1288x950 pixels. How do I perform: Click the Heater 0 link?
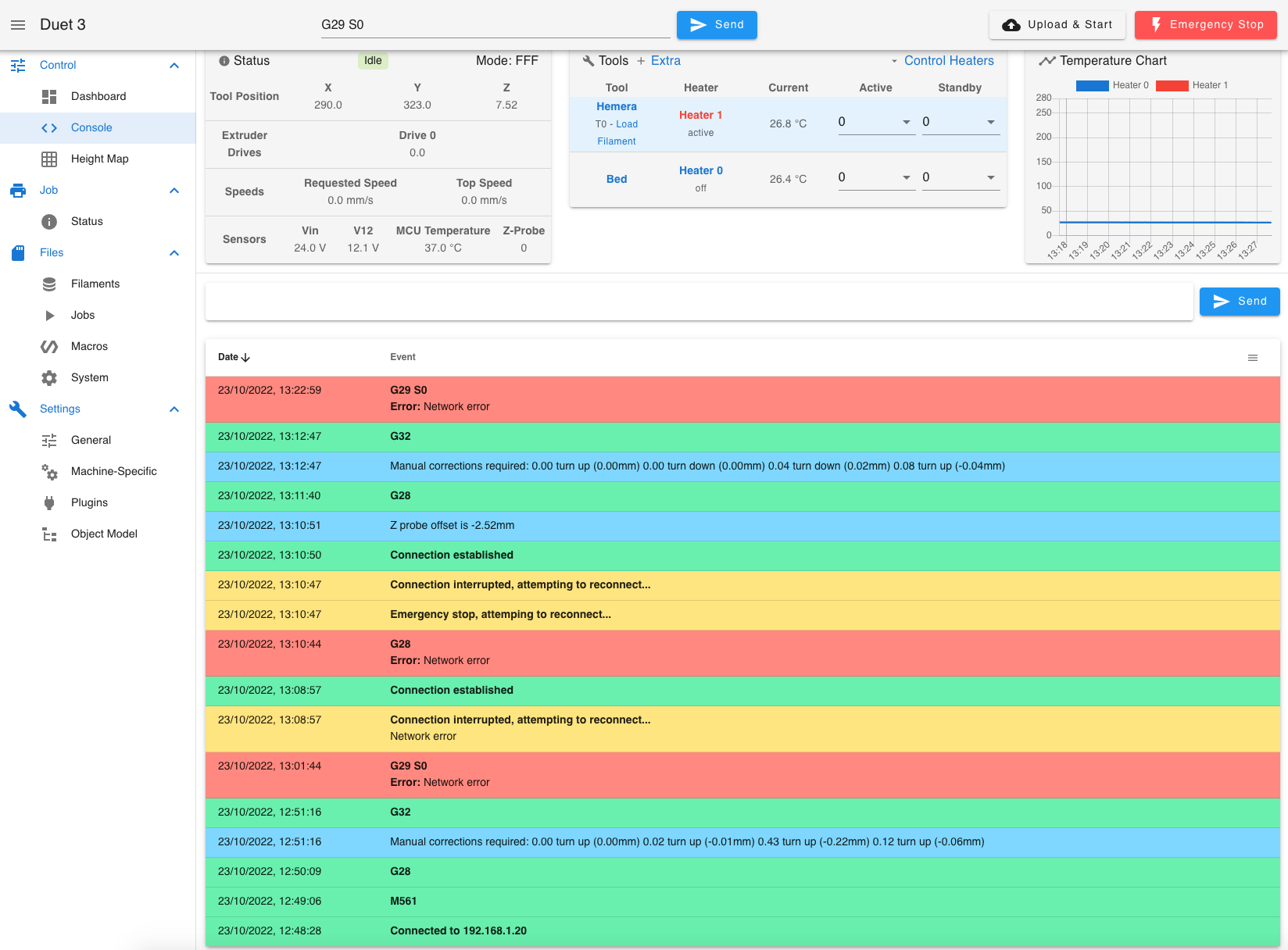tap(700, 171)
